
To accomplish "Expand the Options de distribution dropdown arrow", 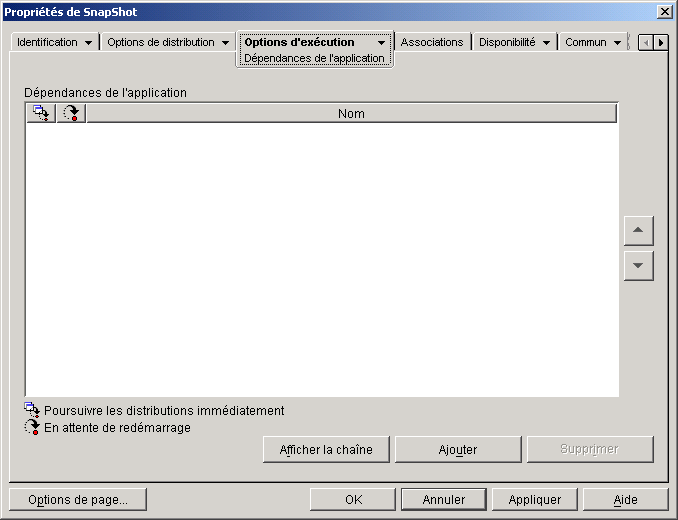I will point(225,43).
